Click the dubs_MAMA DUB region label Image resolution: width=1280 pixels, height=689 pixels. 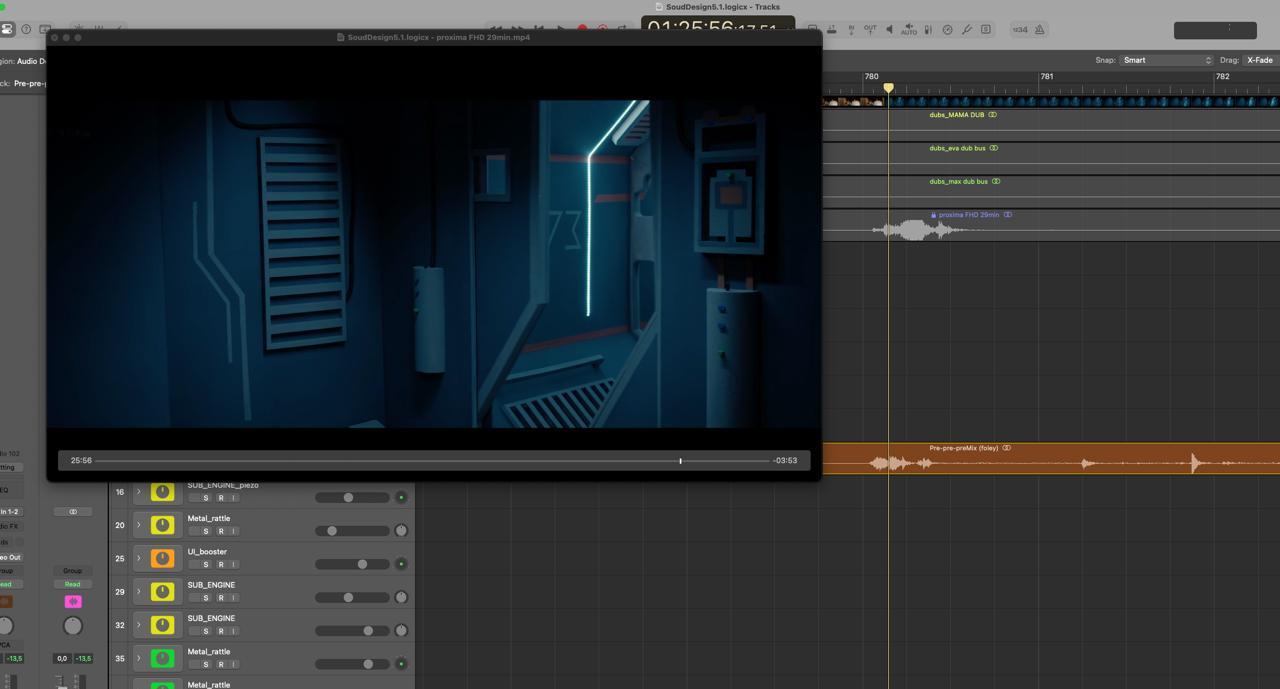tap(957, 115)
